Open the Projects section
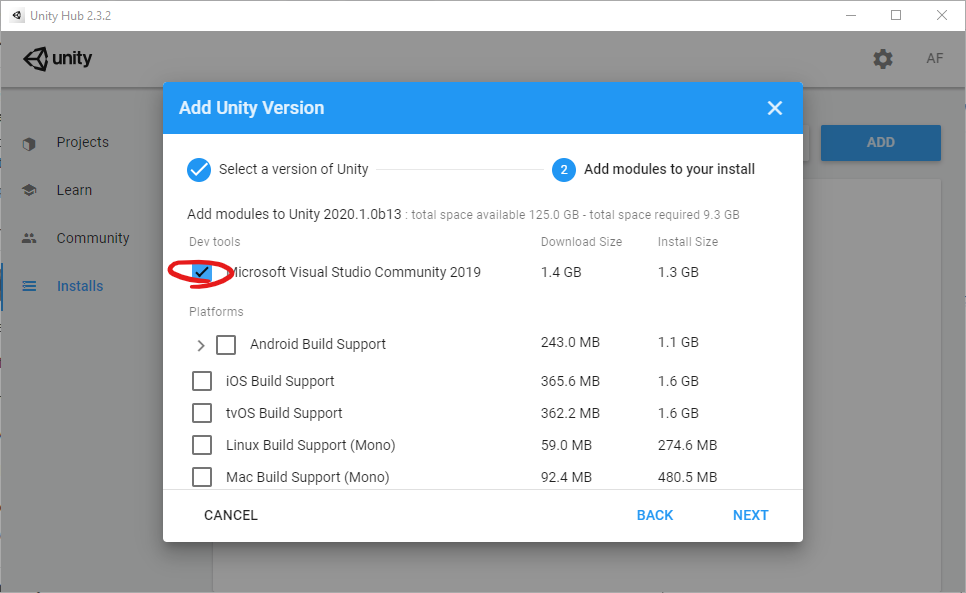 [83, 142]
